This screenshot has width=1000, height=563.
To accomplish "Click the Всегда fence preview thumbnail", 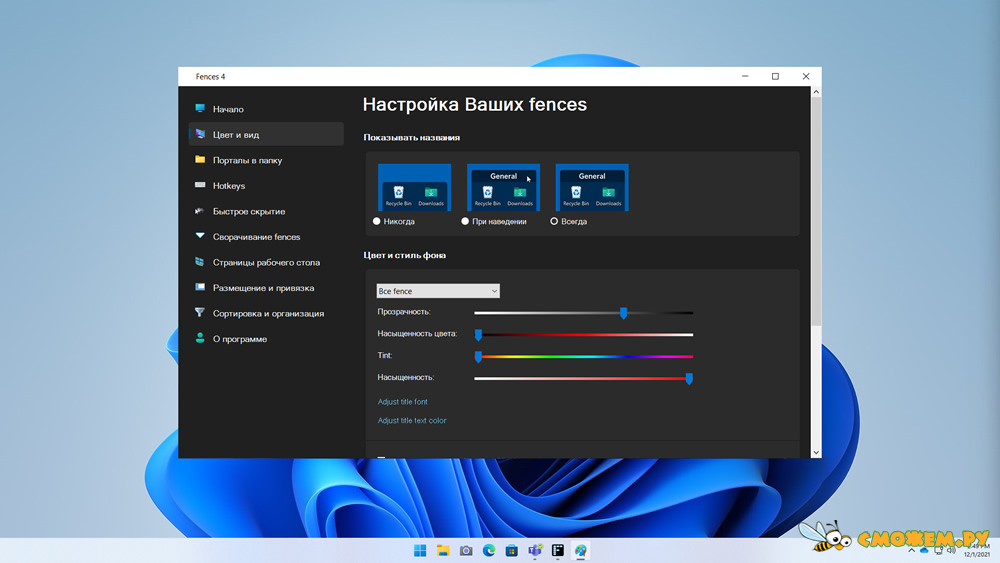I will click(x=592, y=187).
